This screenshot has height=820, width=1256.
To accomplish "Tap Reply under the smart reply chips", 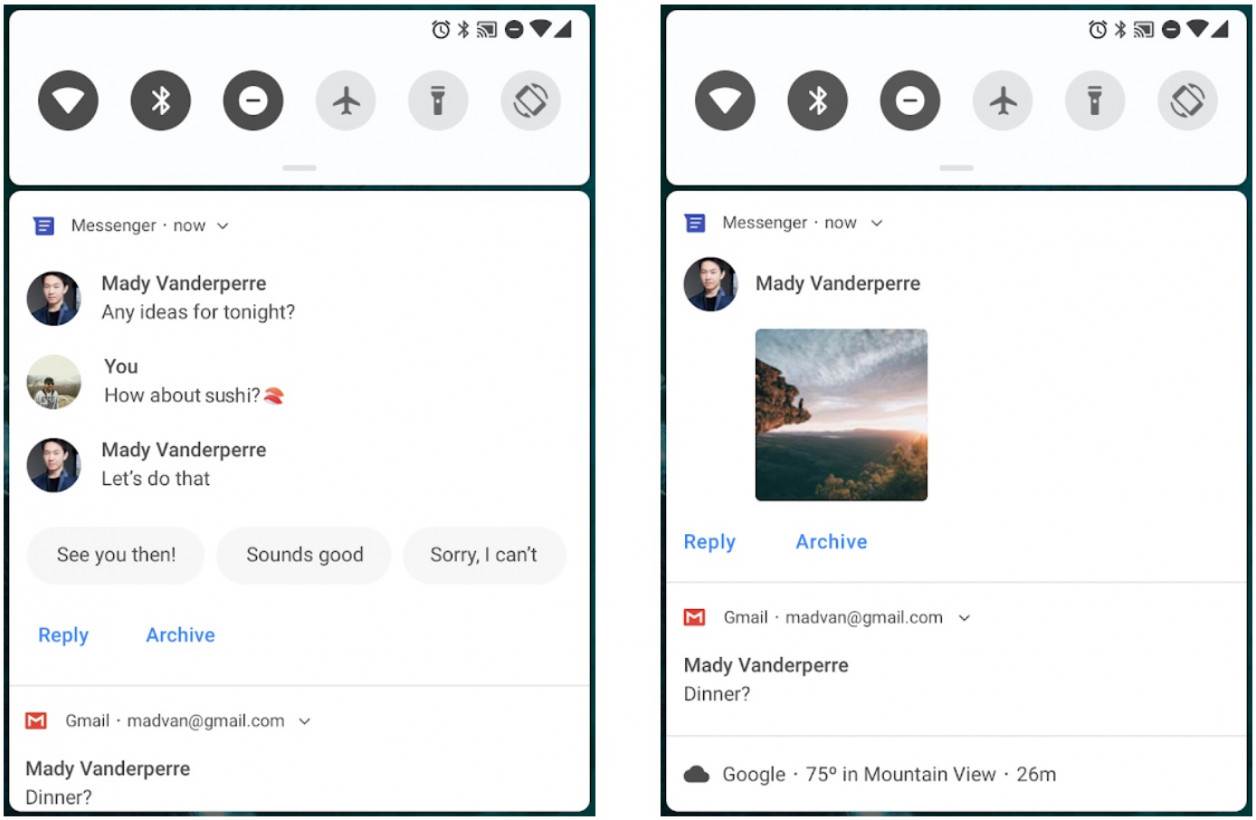I will coord(63,635).
